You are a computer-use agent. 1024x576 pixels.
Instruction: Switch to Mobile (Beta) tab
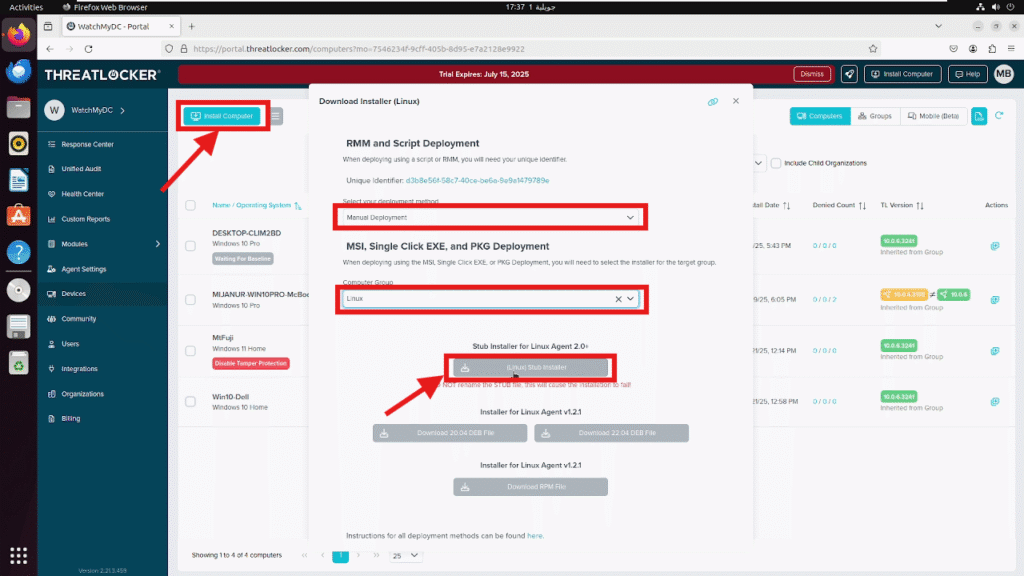[933, 116]
